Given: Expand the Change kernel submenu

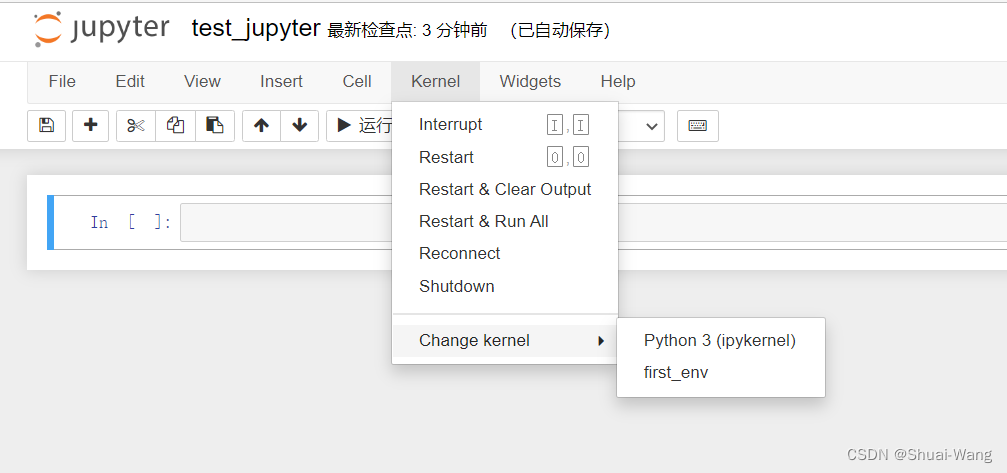Looking at the screenshot, I should 505,340.
